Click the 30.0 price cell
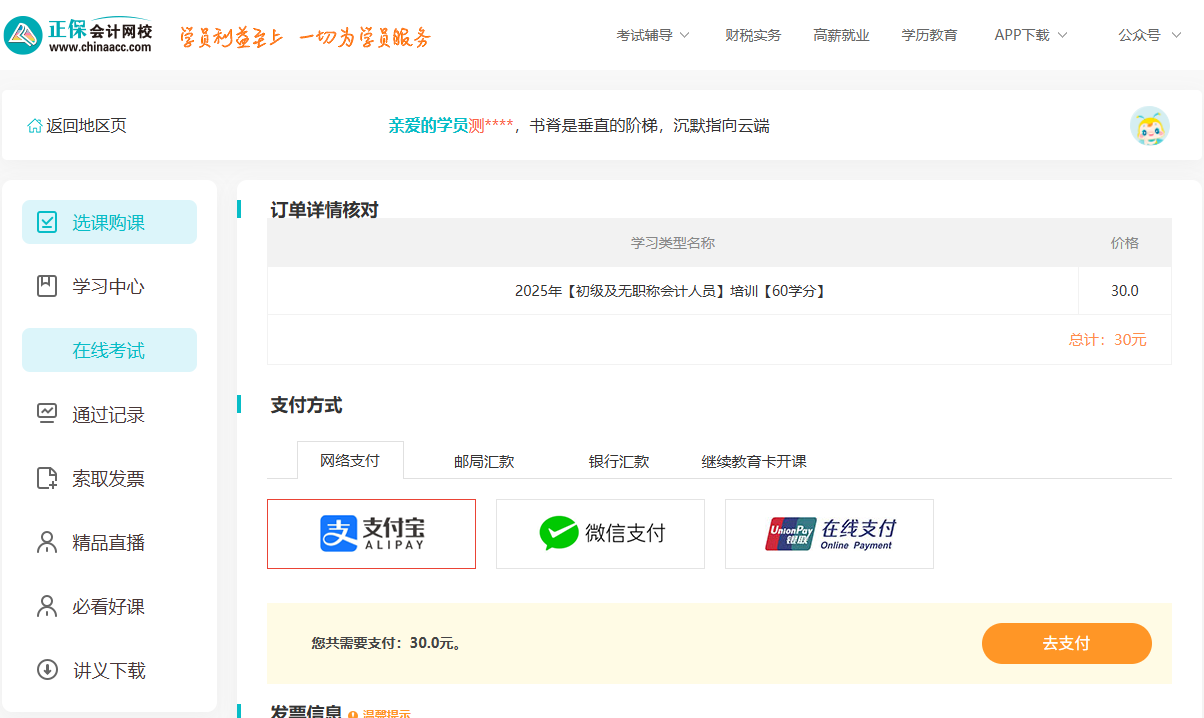 click(1125, 291)
